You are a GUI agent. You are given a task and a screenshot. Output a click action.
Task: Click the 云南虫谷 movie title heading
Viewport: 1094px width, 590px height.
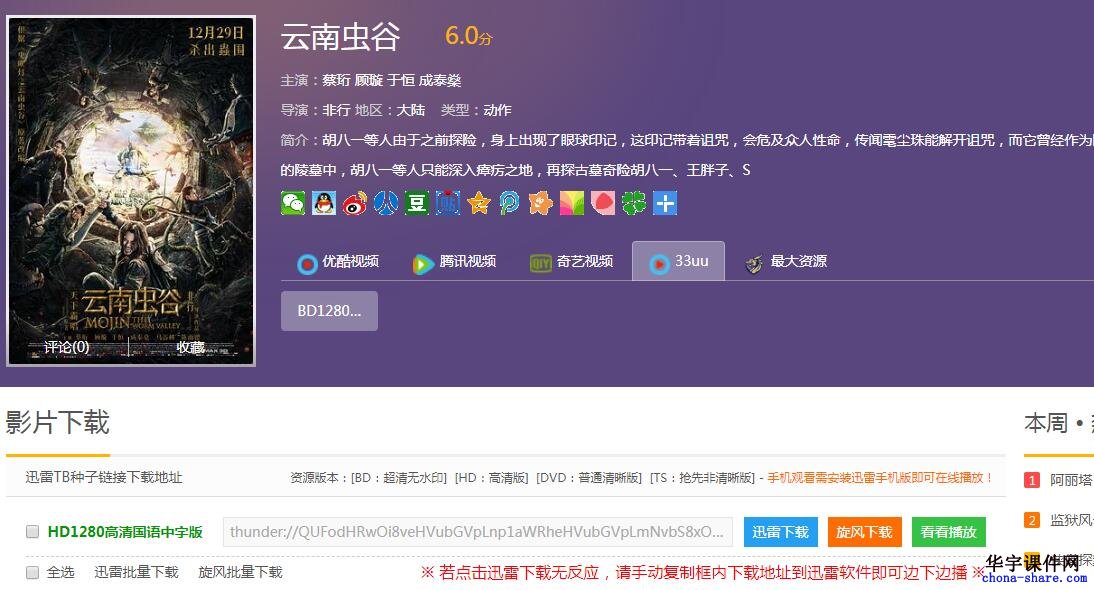pyautogui.click(x=340, y=36)
